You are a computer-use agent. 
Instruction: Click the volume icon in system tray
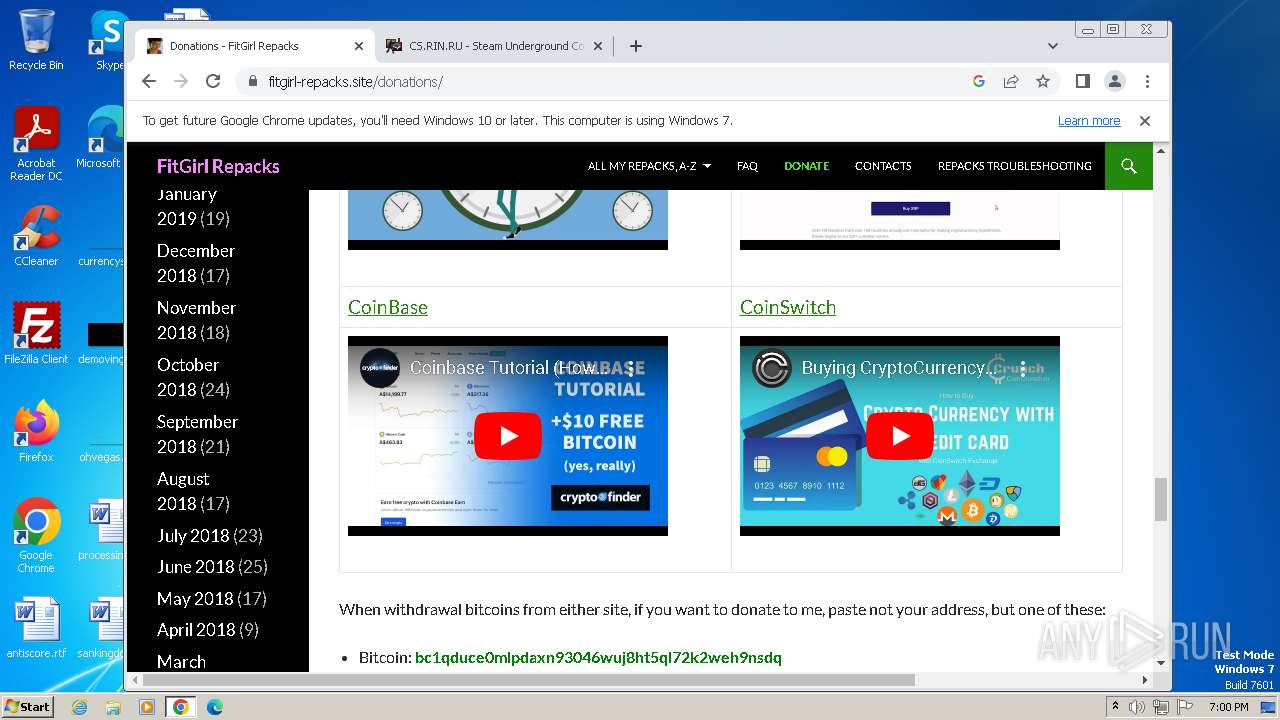tap(1137, 707)
